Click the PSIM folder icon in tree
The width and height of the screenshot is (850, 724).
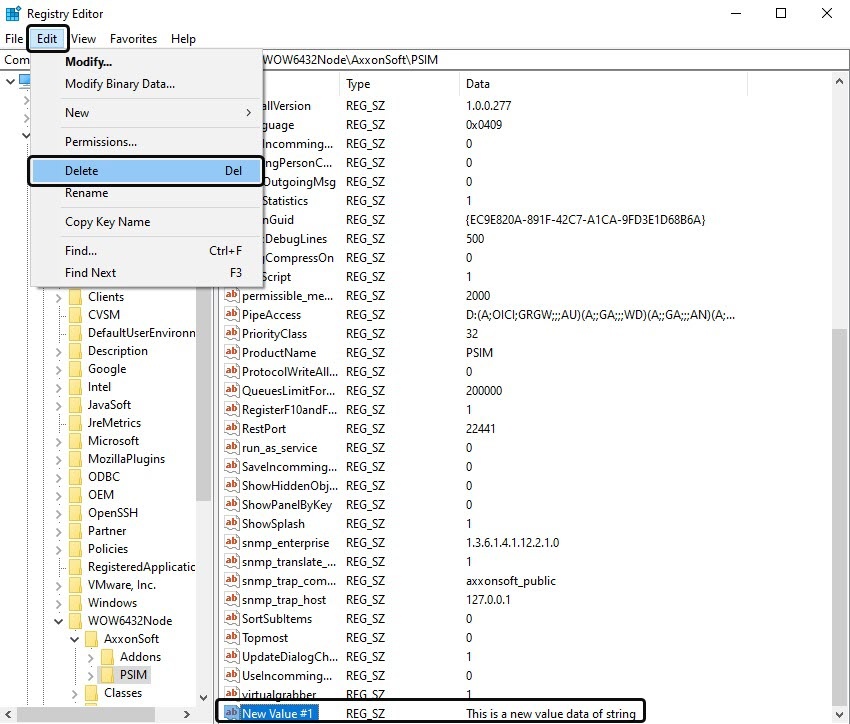(107, 675)
